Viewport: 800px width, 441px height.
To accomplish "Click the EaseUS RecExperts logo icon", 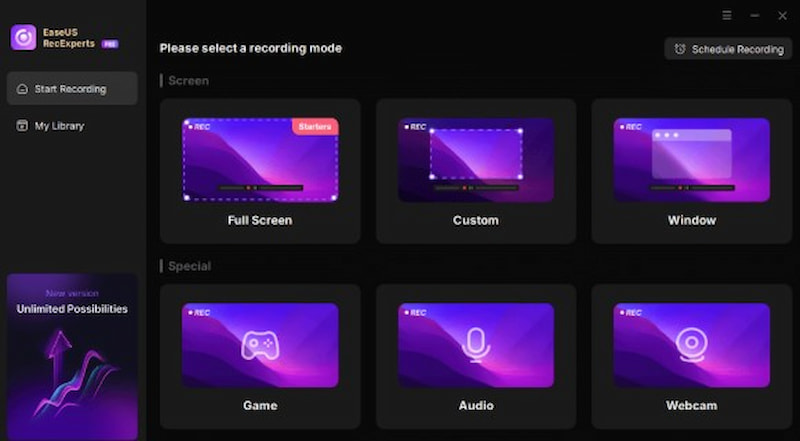I will (23, 37).
